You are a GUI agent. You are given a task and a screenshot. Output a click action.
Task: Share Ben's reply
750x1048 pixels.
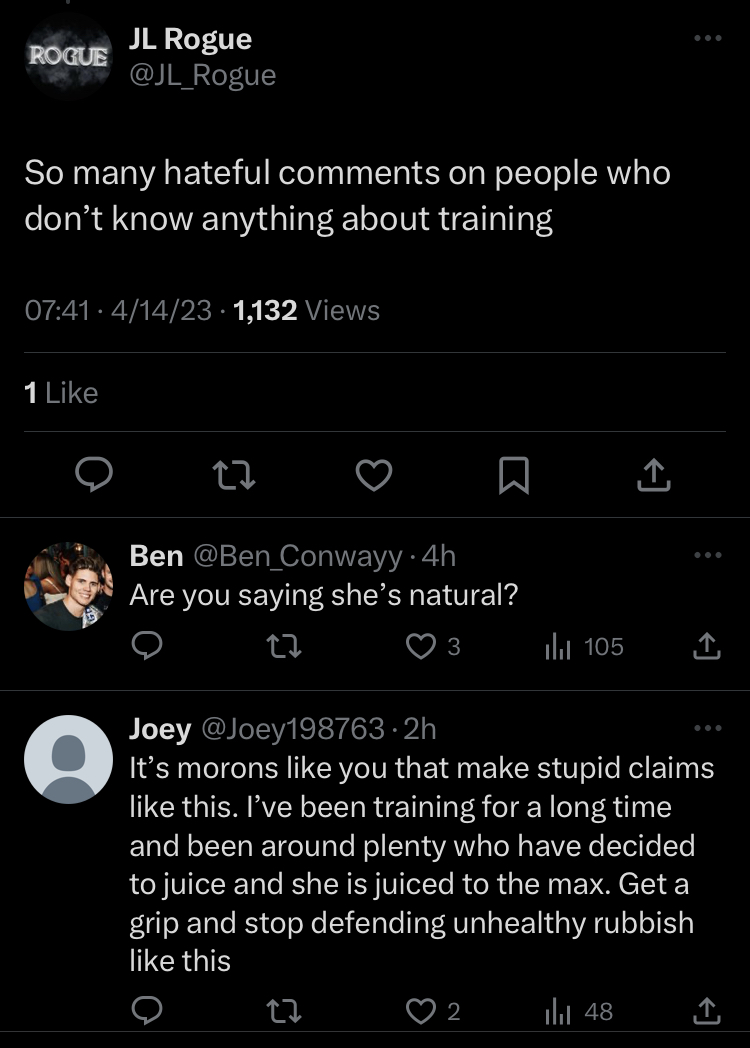click(706, 647)
